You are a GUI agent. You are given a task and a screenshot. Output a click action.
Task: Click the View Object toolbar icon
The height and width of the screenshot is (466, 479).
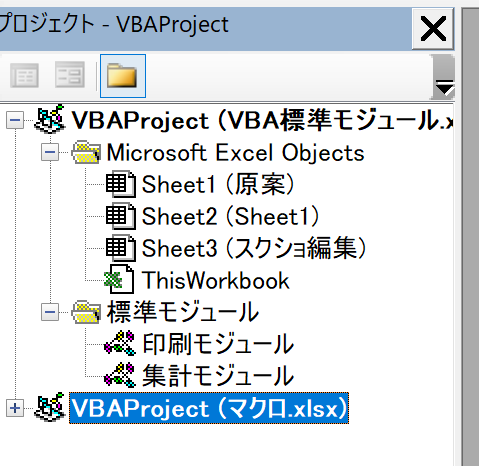70,75
